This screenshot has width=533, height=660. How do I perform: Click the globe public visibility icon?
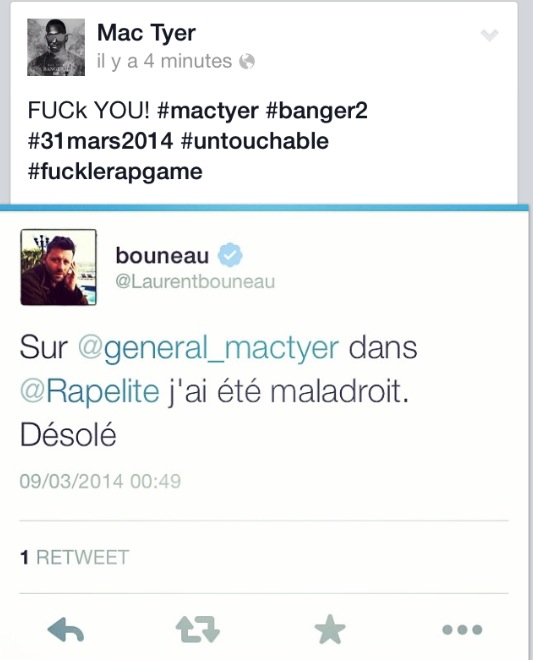(x=247, y=61)
